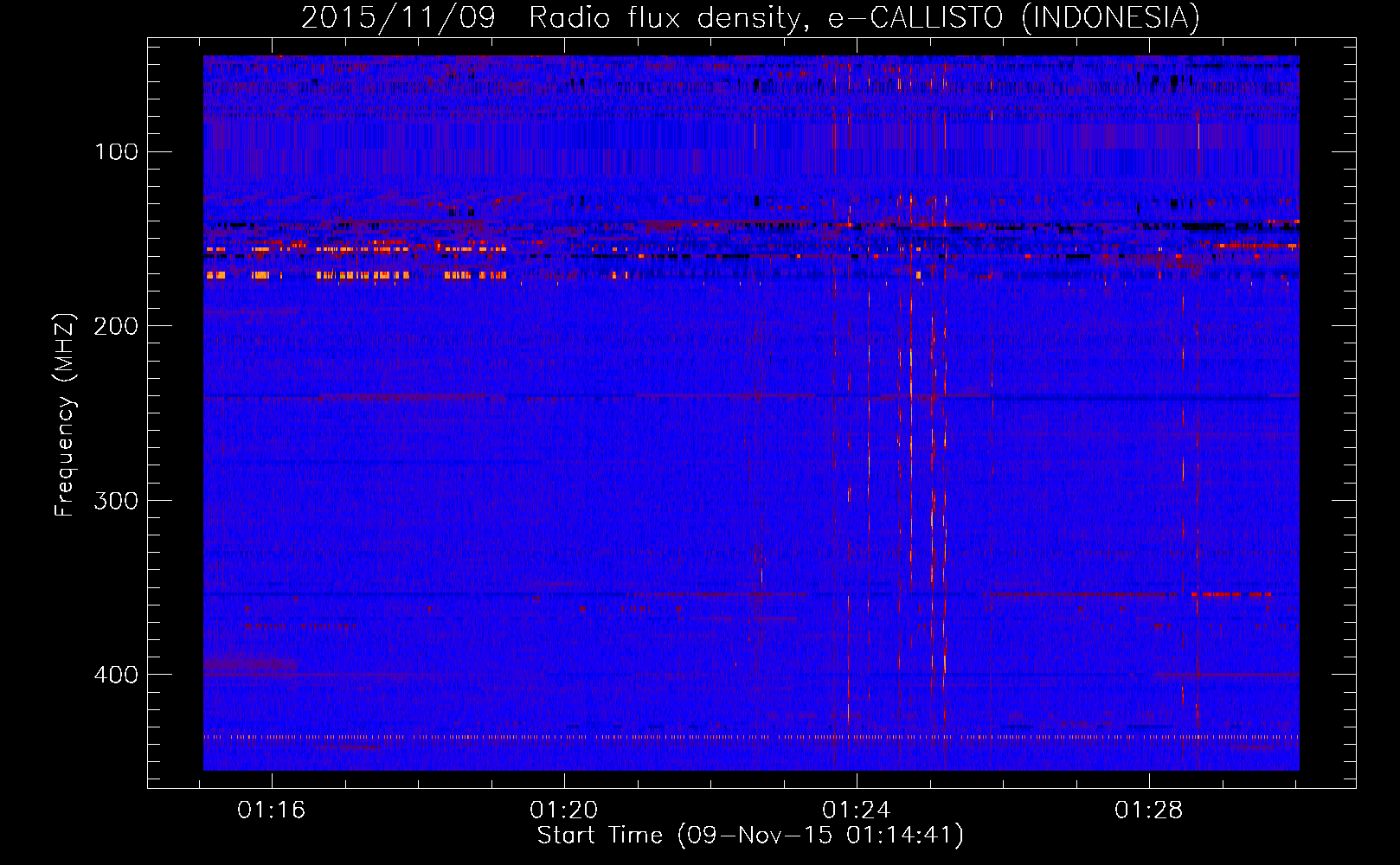This screenshot has height=865, width=1400.
Task: Click the time tick label '01:24'
Action: tap(857, 811)
